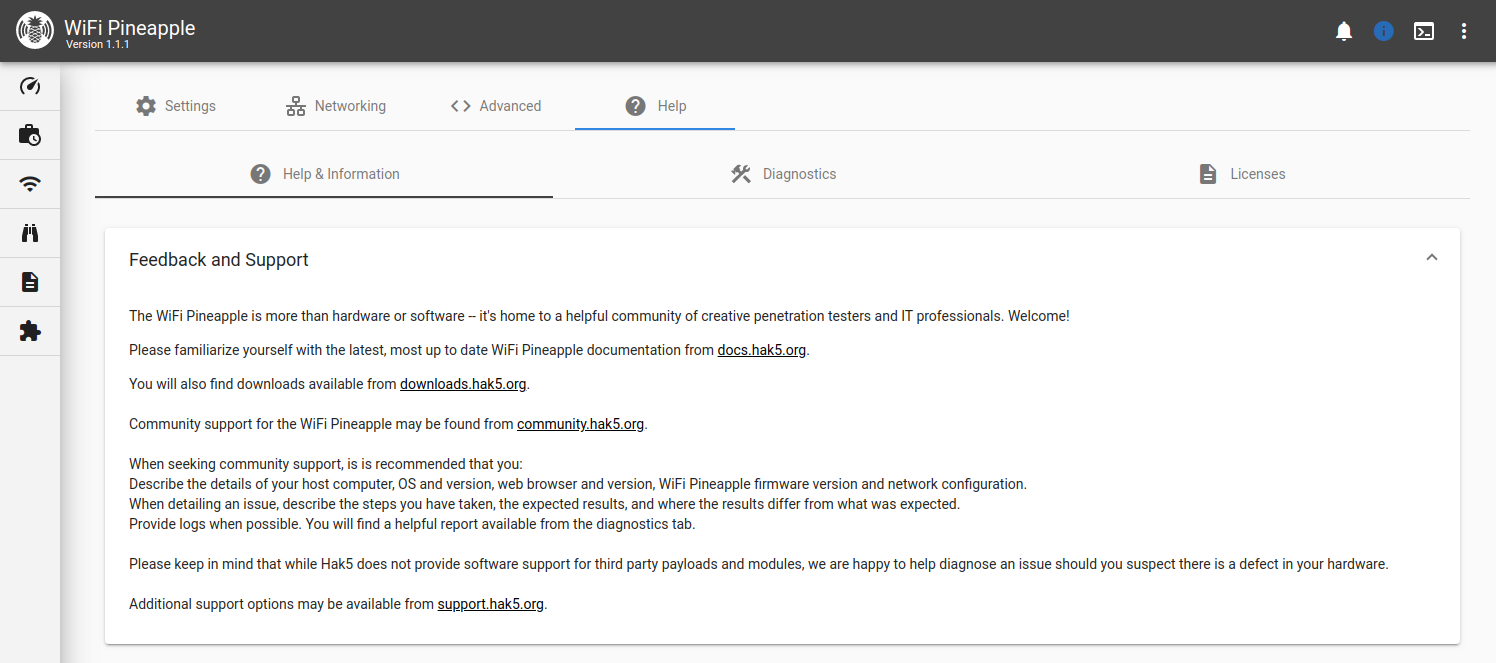Switch to the Advanced tab
Viewport: 1496px width, 663px height.
pyautogui.click(x=495, y=106)
